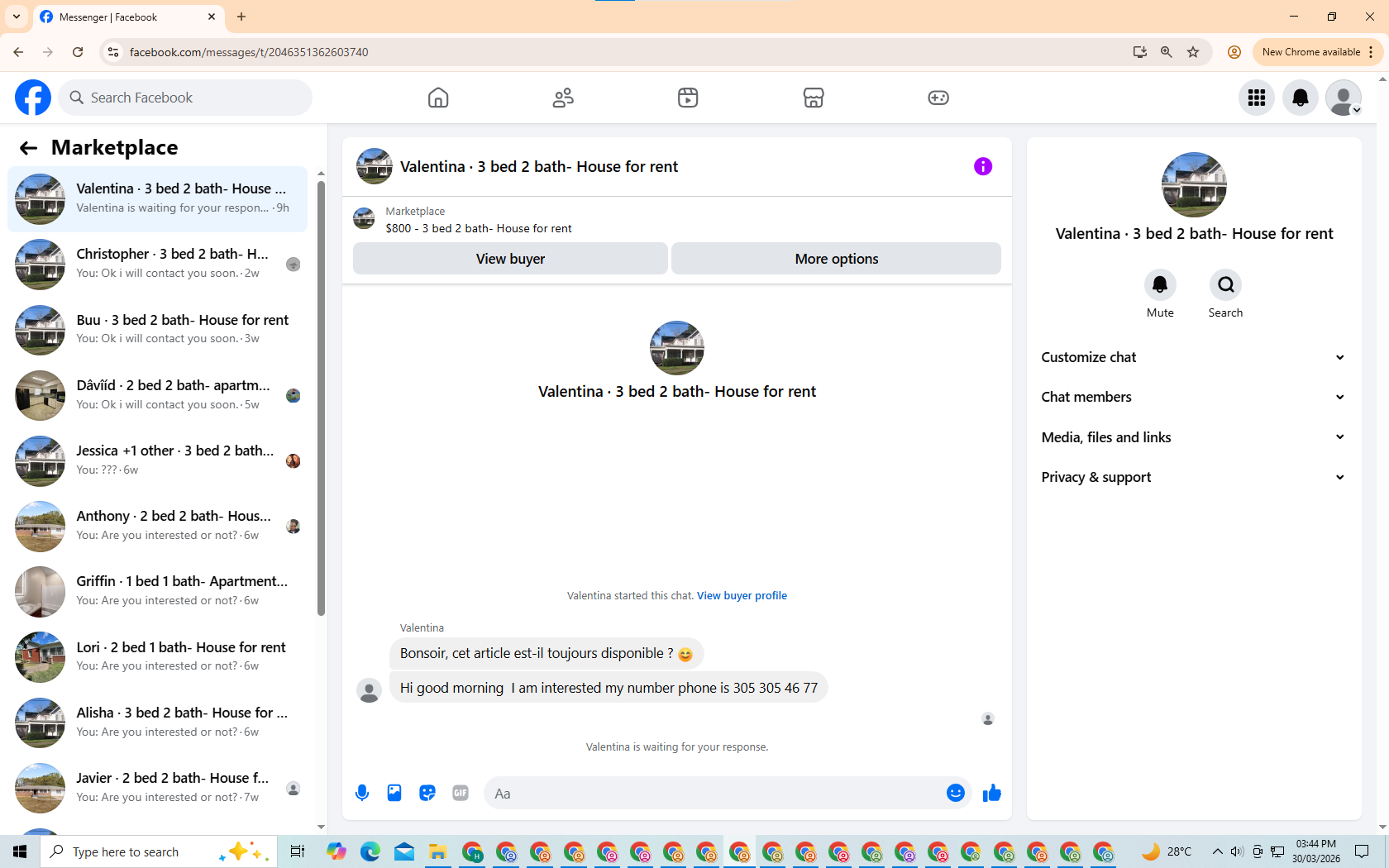Open Windows Start menu
1389x868 pixels.
[20, 851]
